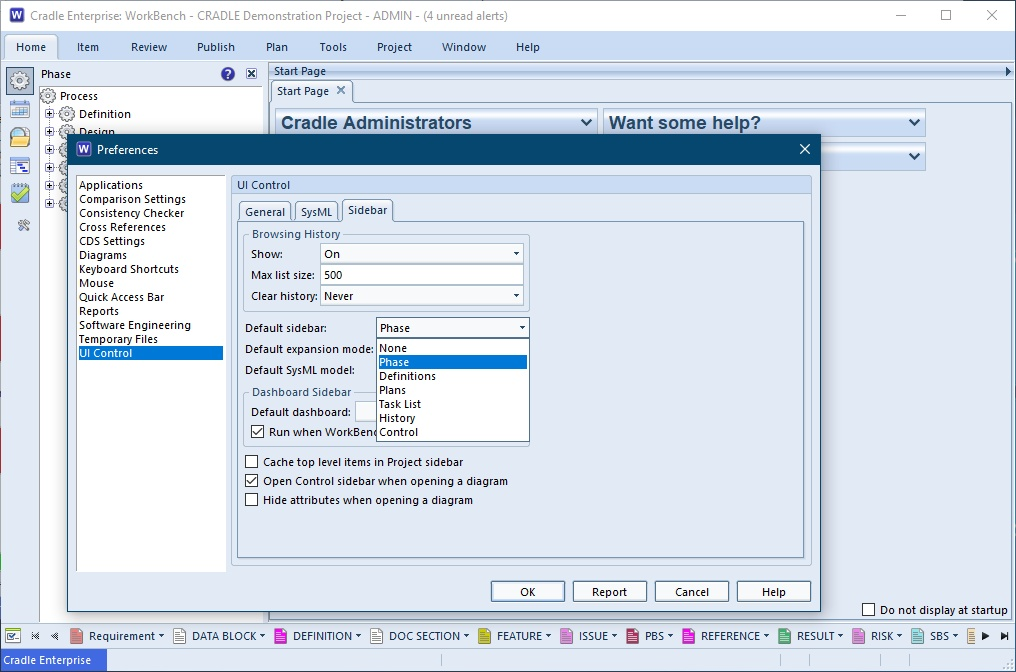Choose History from Default sidebar list
Image resolution: width=1016 pixels, height=672 pixels.
(x=452, y=418)
